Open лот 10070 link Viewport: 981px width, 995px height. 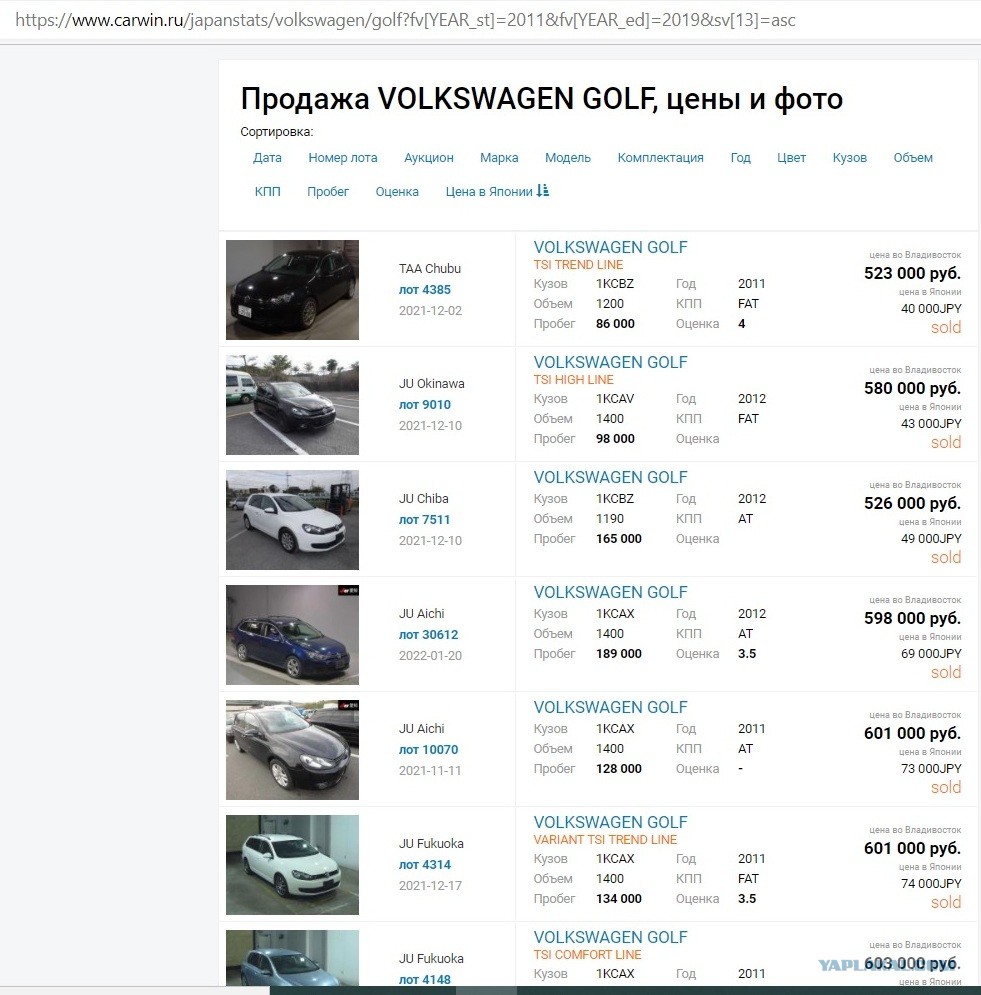[x=428, y=749]
